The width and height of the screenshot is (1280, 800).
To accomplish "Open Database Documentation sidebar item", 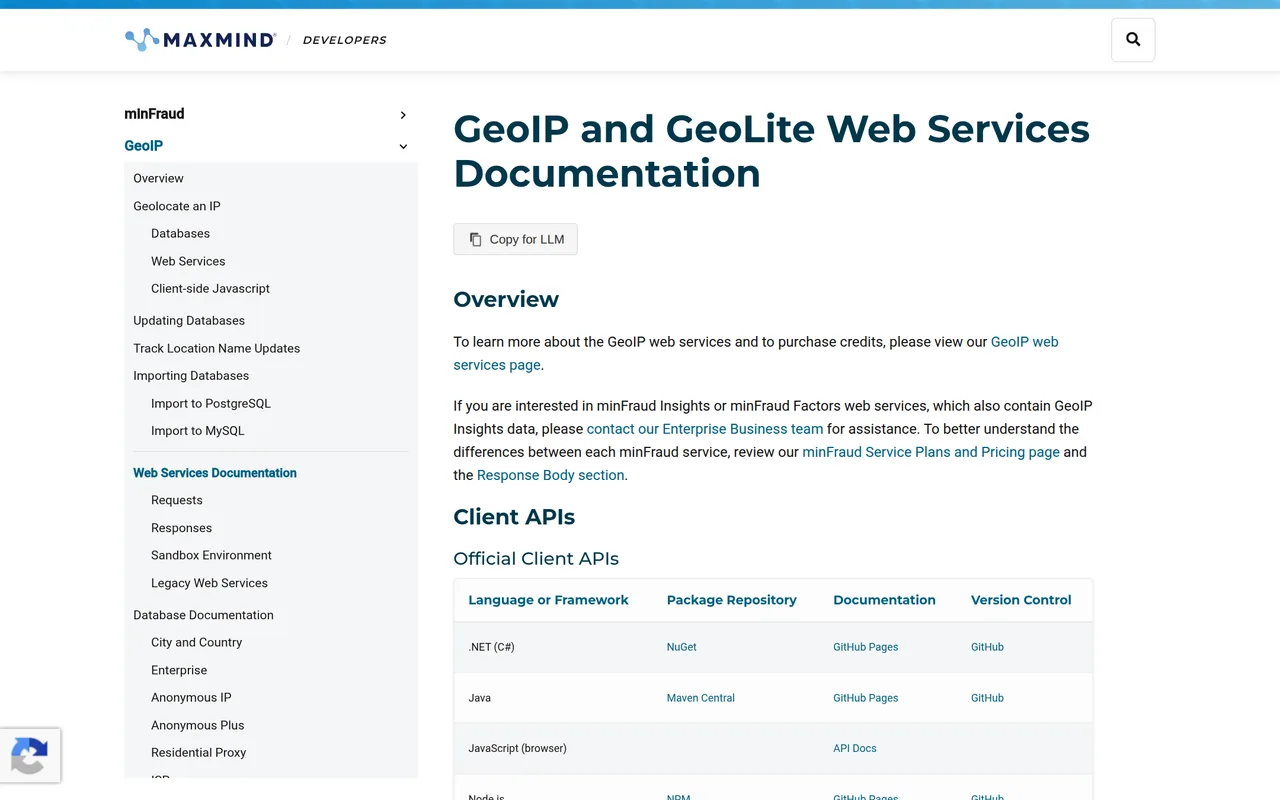I will tap(203, 615).
